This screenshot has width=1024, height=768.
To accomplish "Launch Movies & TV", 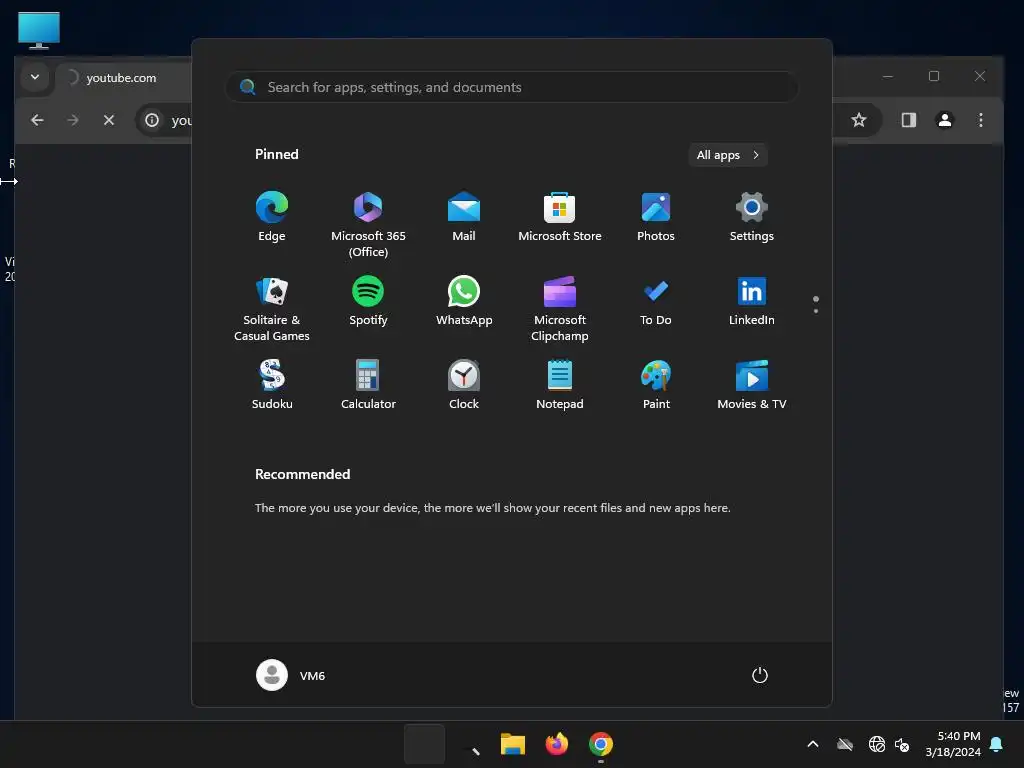I will (752, 385).
